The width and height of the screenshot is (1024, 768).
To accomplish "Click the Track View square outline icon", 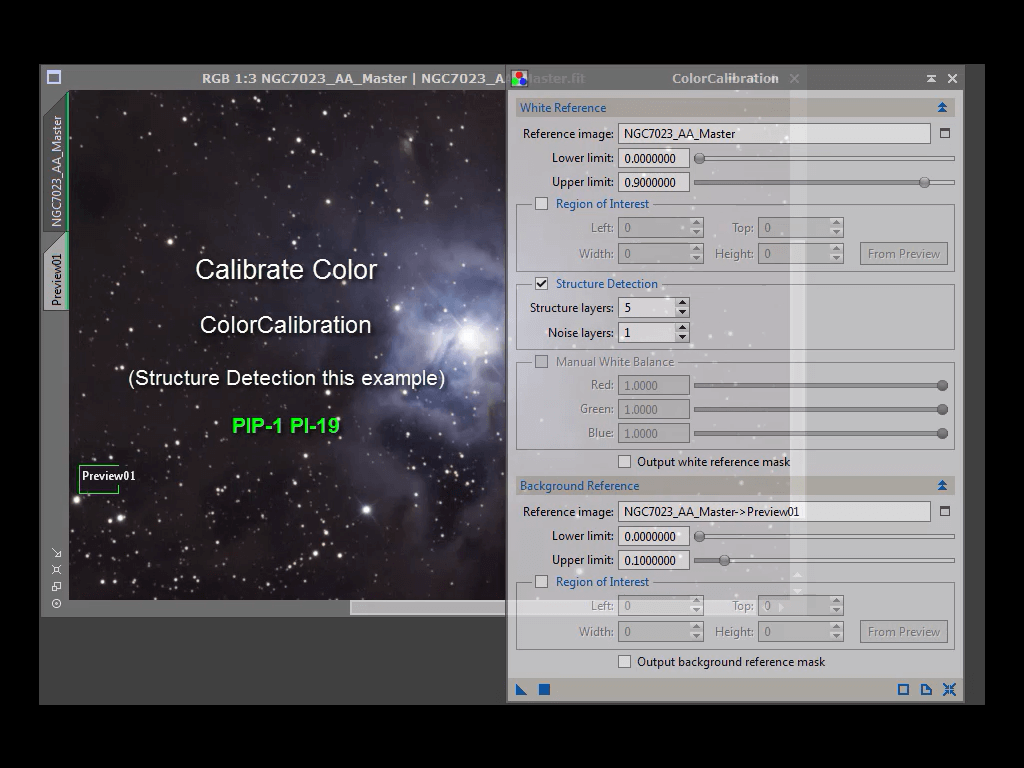I will tap(903, 689).
